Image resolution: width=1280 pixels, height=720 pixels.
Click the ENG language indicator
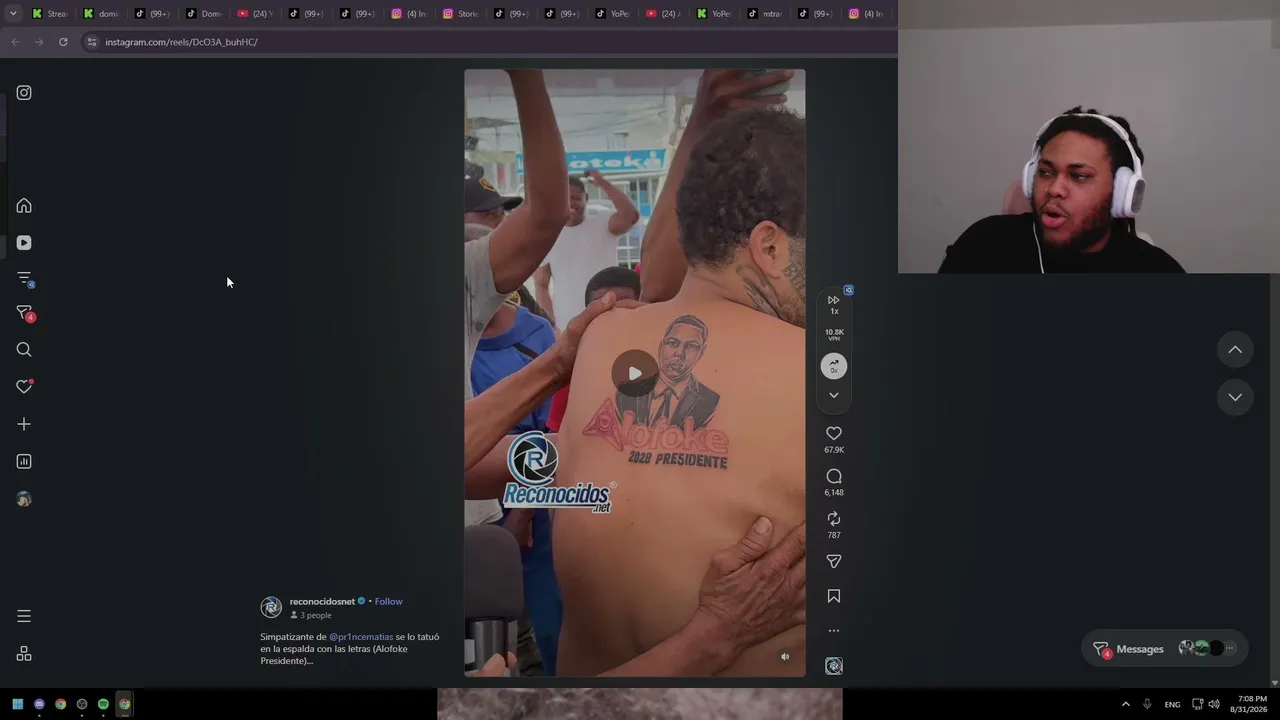point(1172,704)
